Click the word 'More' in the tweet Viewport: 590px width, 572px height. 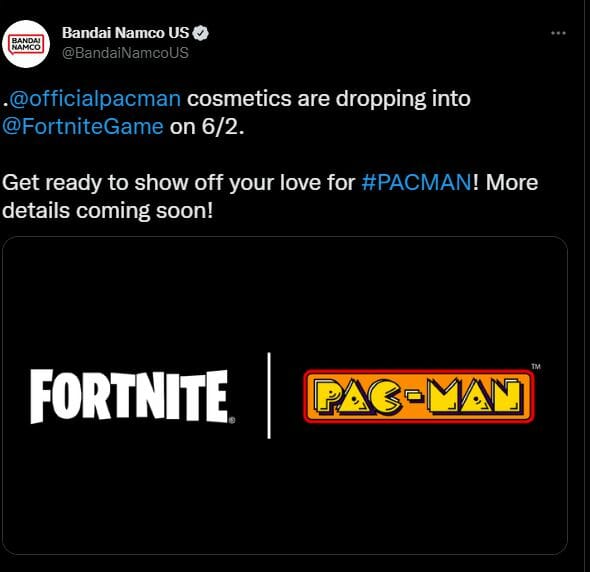click(512, 183)
